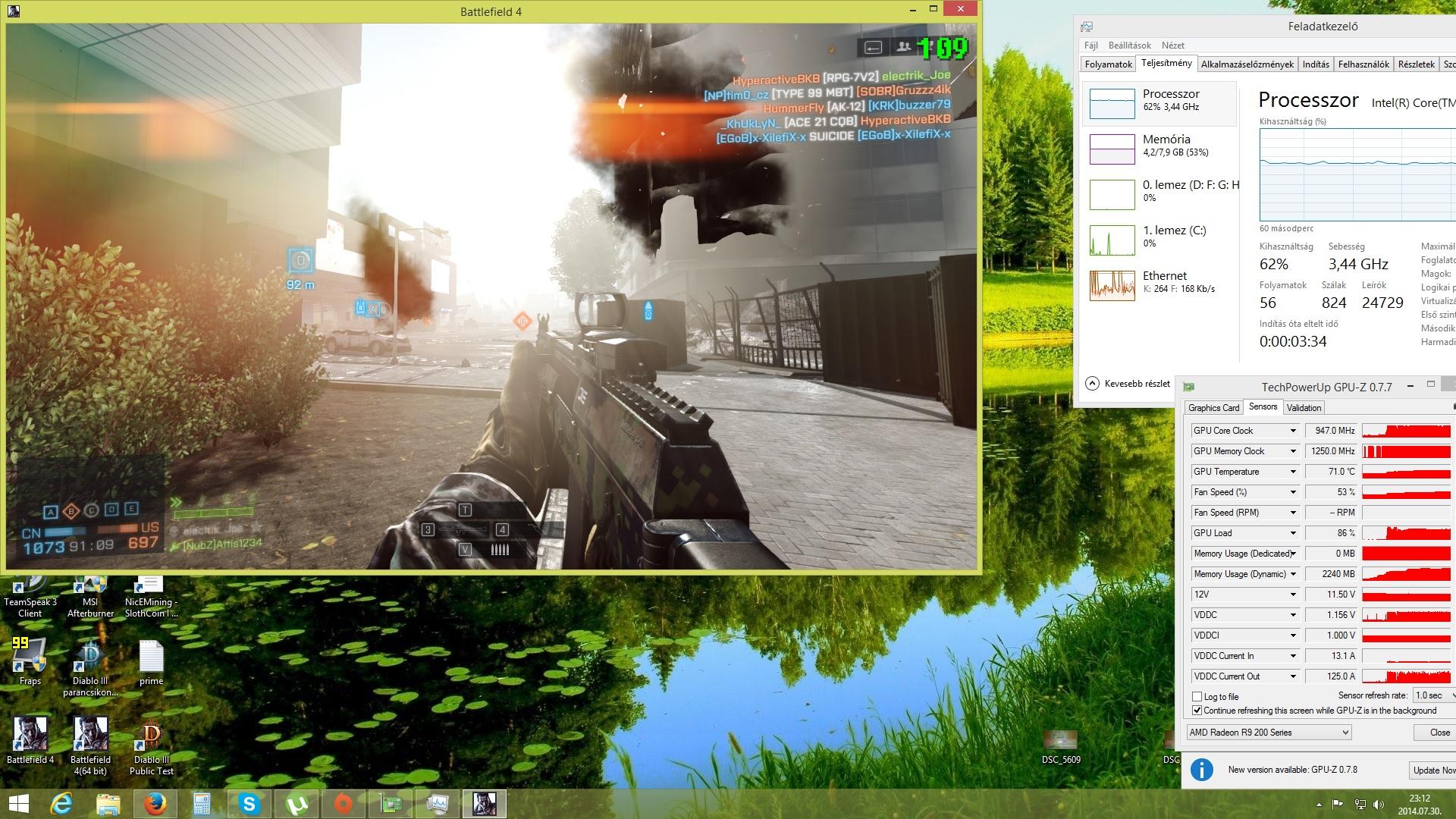Open GPU Memory Clock sensor dropdown
The width and height of the screenshot is (1456, 819).
[x=1293, y=451]
